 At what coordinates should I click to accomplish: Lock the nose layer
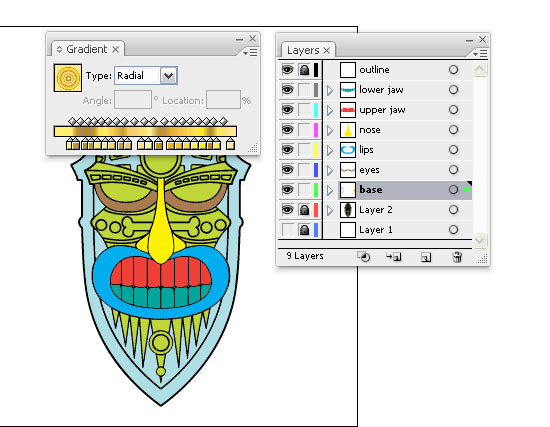click(304, 130)
